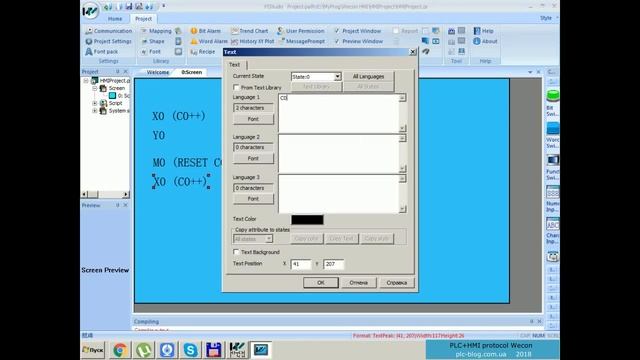Click the Project tree right scroll arrow
Image resolution: width=640 pixels, height=360 pixels.
[x=126, y=194]
